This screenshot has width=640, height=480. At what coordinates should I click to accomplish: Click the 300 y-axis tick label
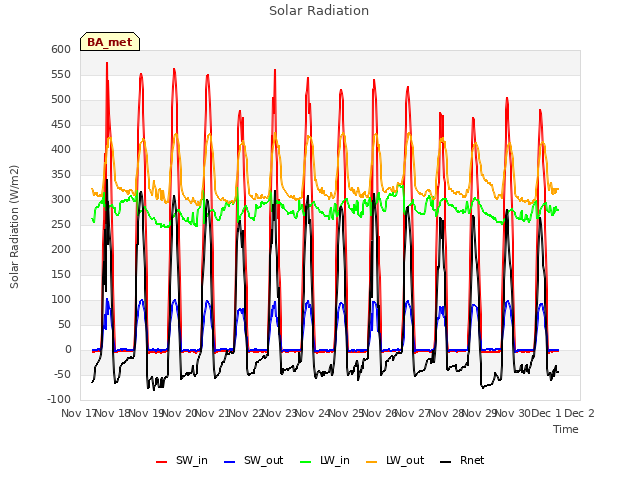61,199
